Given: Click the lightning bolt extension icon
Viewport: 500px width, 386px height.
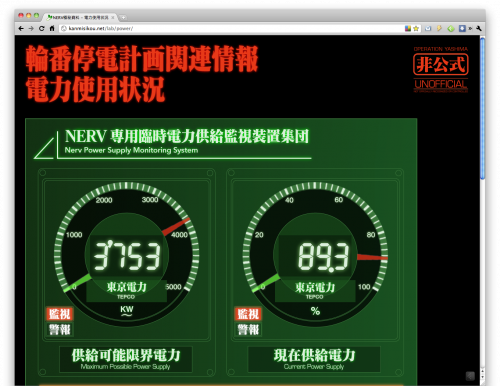Looking at the screenshot, I should coord(439,29).
